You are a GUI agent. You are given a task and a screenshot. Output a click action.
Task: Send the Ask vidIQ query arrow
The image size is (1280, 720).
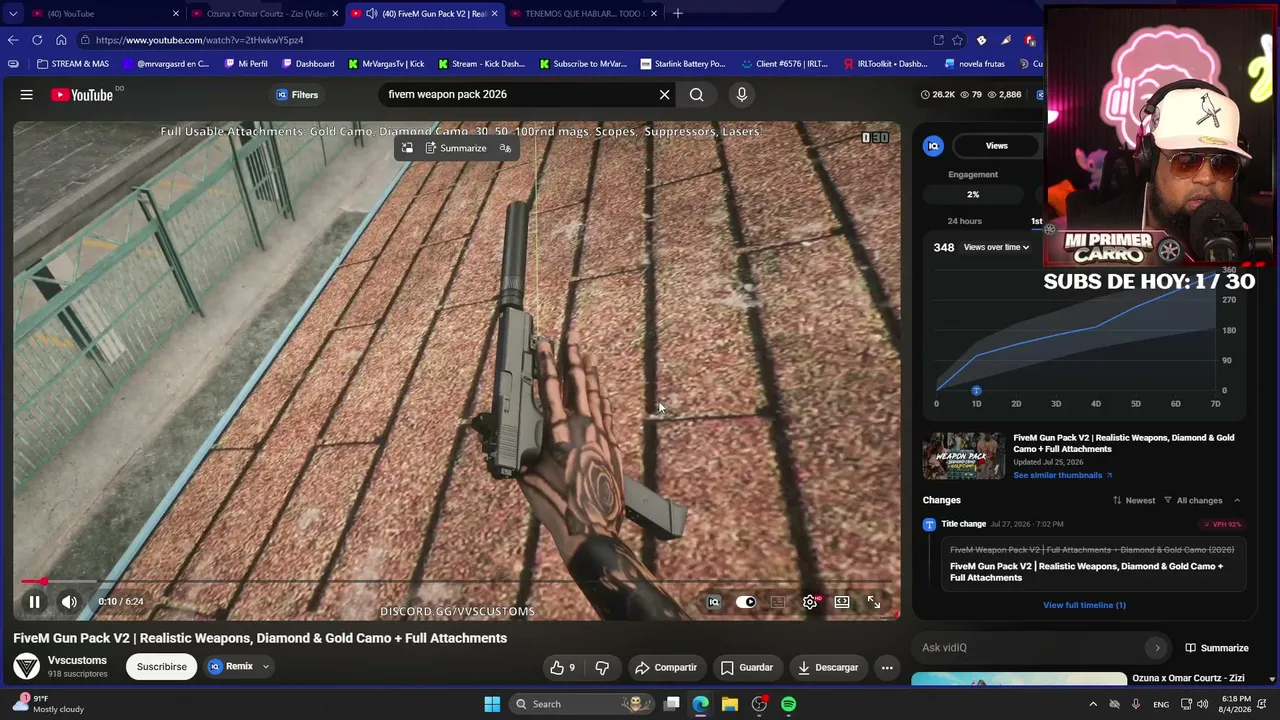pos(1157,648)
